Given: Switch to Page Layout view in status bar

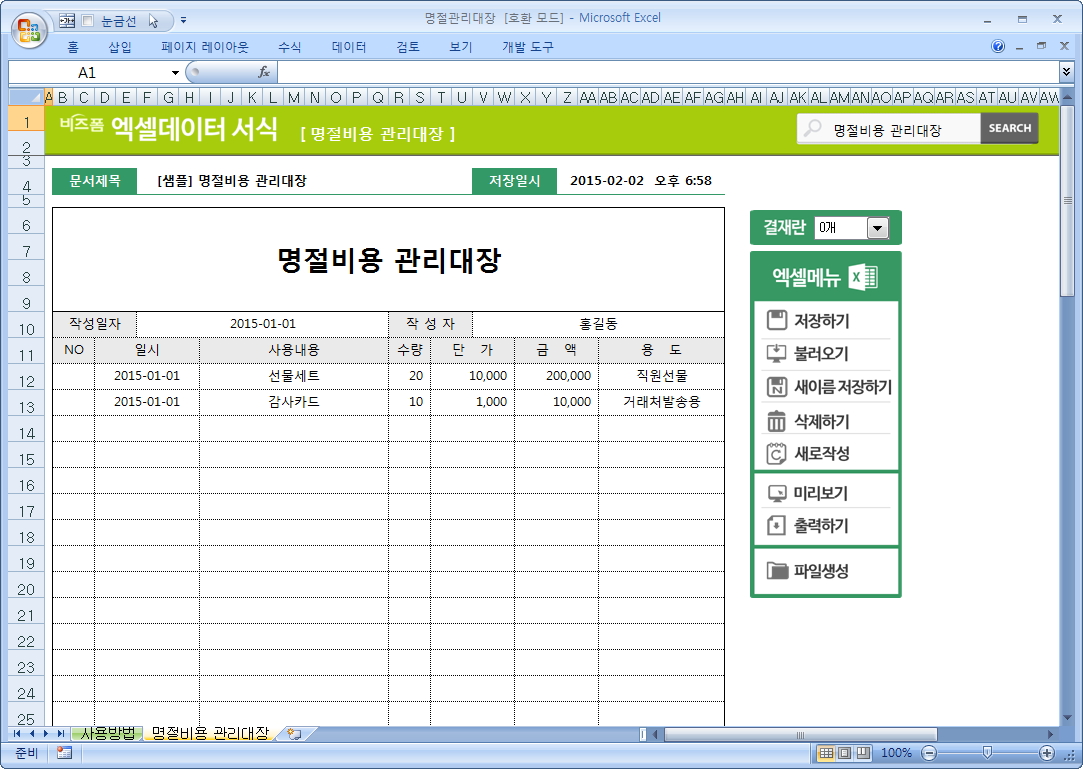Looking at the screenshot, I should [x=844, y=753].
